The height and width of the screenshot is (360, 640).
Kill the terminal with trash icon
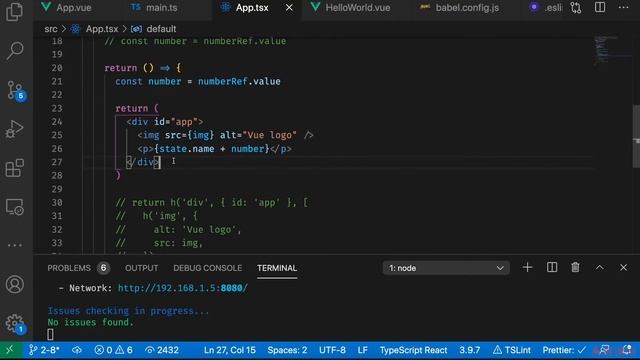point(576,268)
